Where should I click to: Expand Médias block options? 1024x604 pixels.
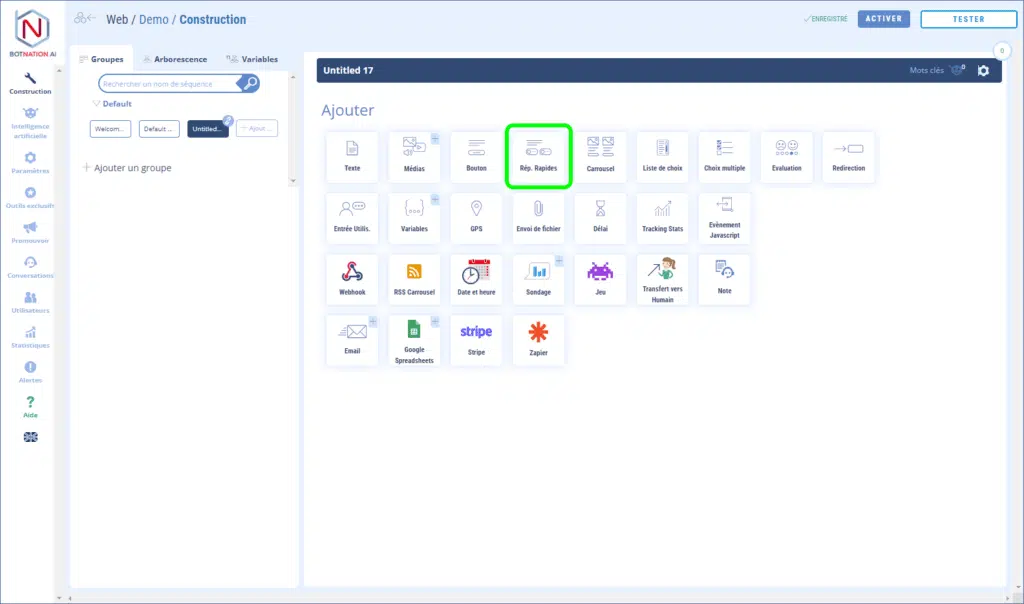435,139
